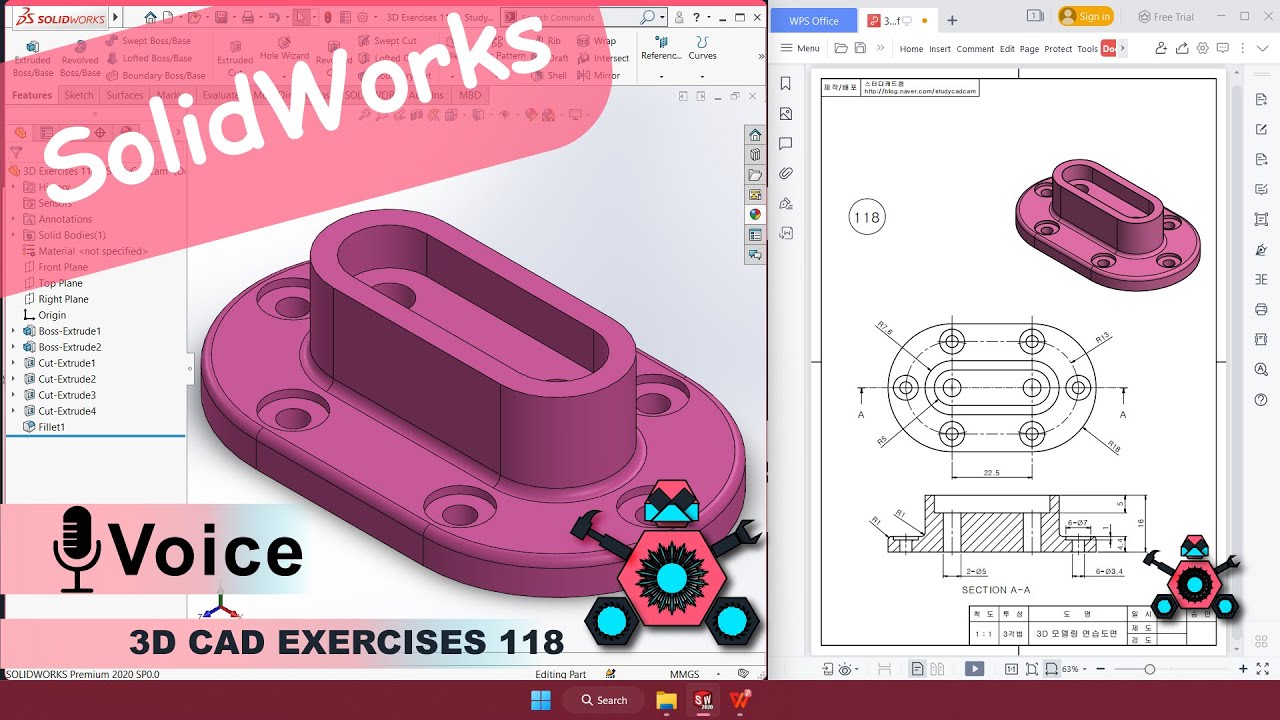Open FeatureManager design tree tab
This screenshot has height=720, width=1280.
coord(20,132)
